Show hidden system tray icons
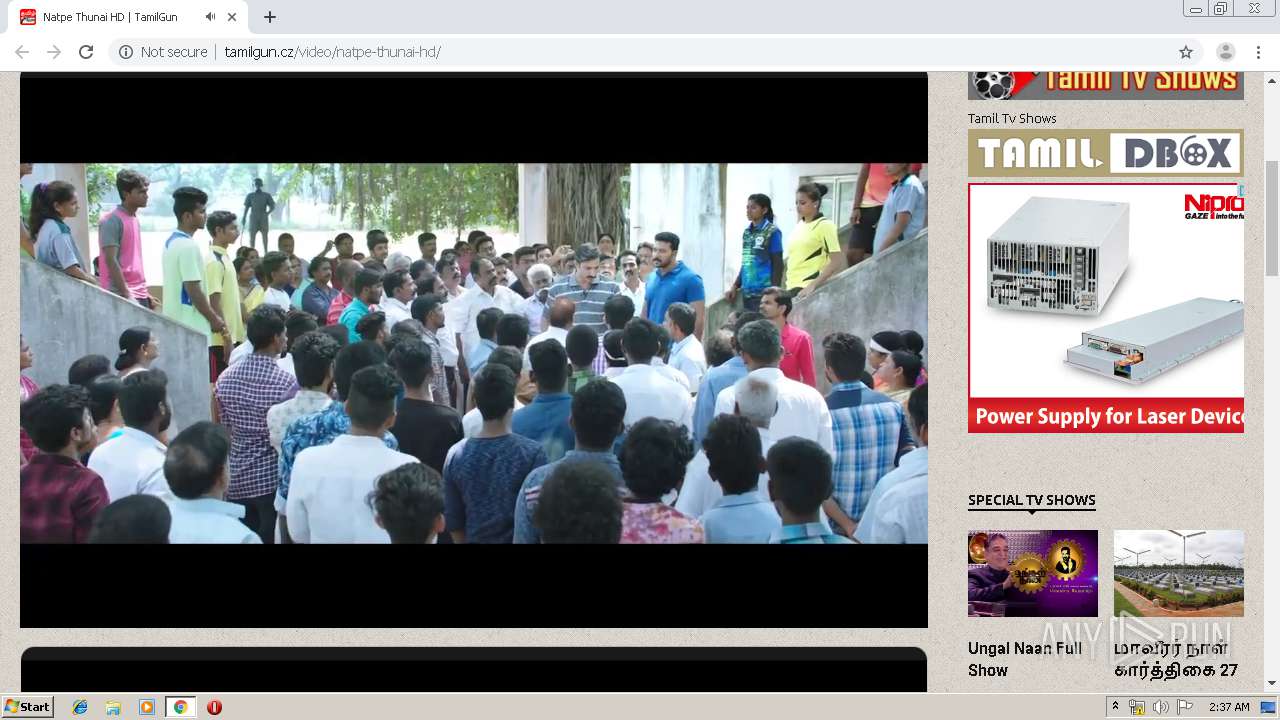The image size is (1280, 720). click(1115, 707)
